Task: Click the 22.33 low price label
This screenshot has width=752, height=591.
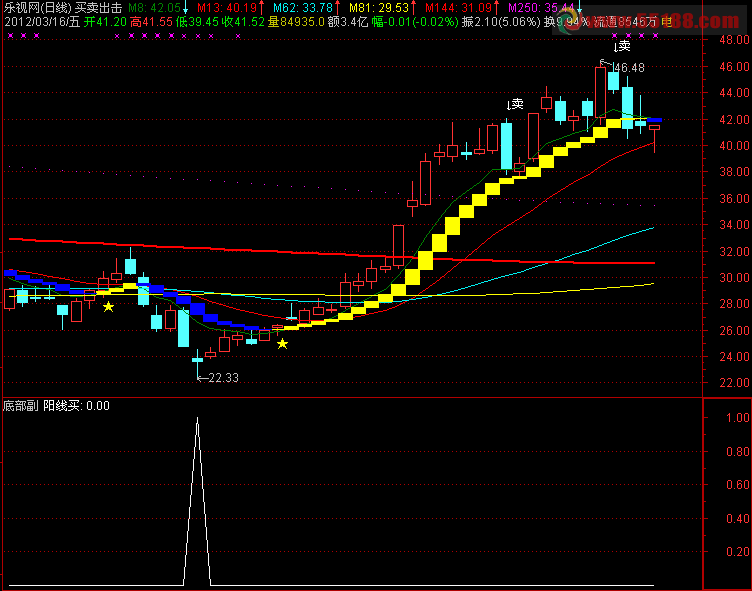Action: pos(223,378)
